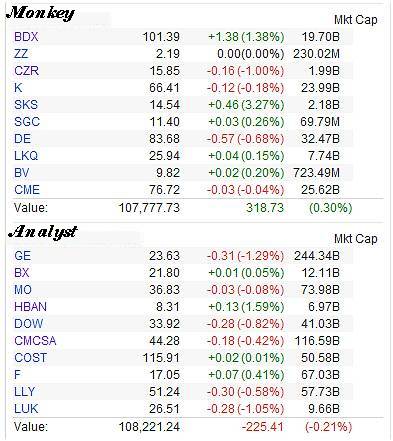Click the DOW price 33.92
Viewport: 393px width, 441px height.
point(164,324)
